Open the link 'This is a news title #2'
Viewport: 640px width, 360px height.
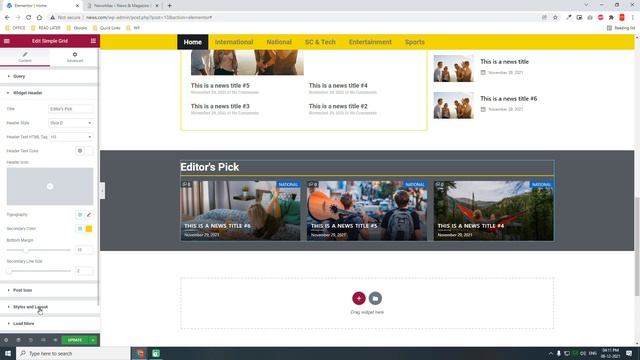point(338,106)
